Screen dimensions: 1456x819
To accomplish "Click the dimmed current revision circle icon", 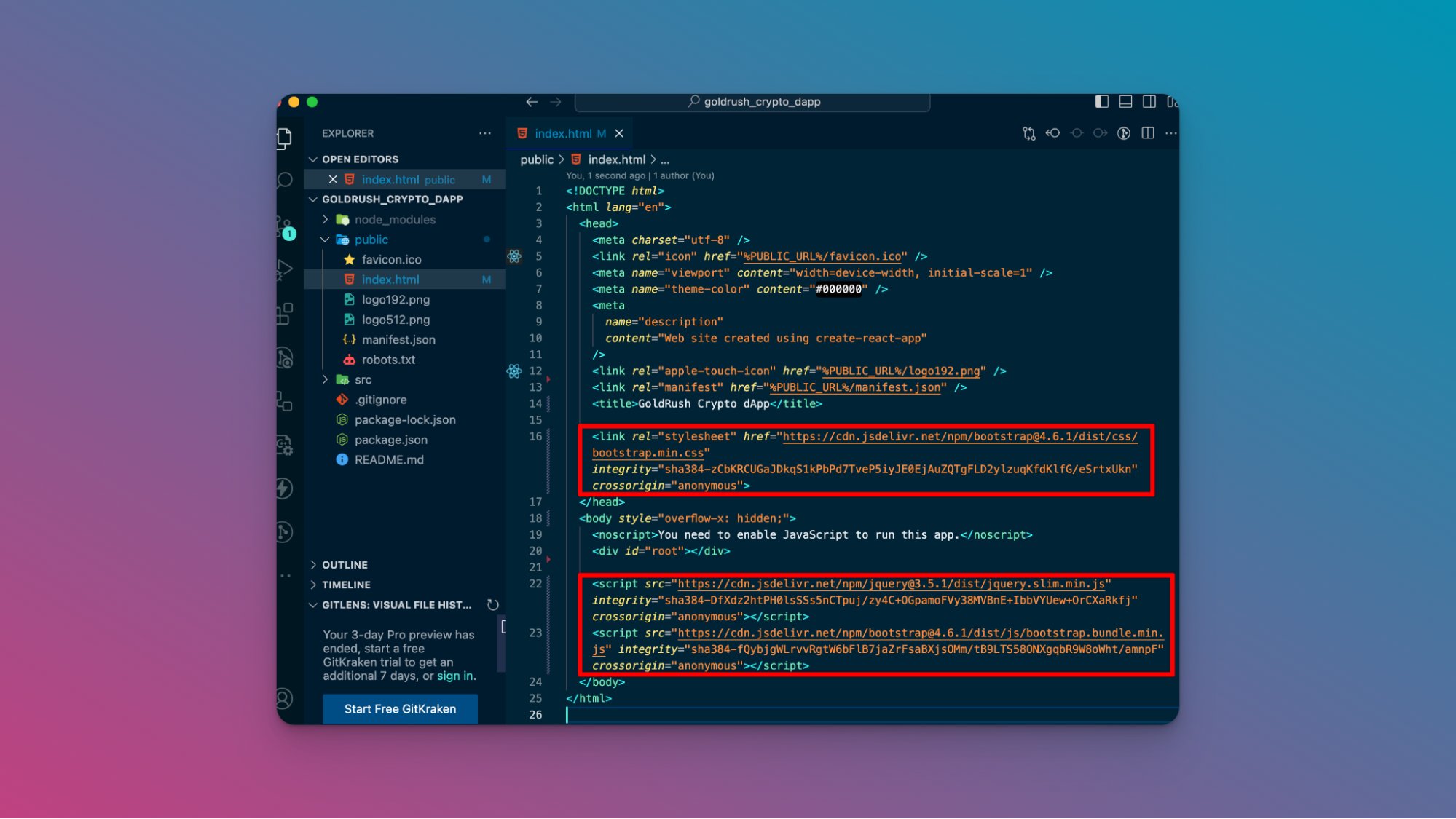I will (x=1077, y=133).
